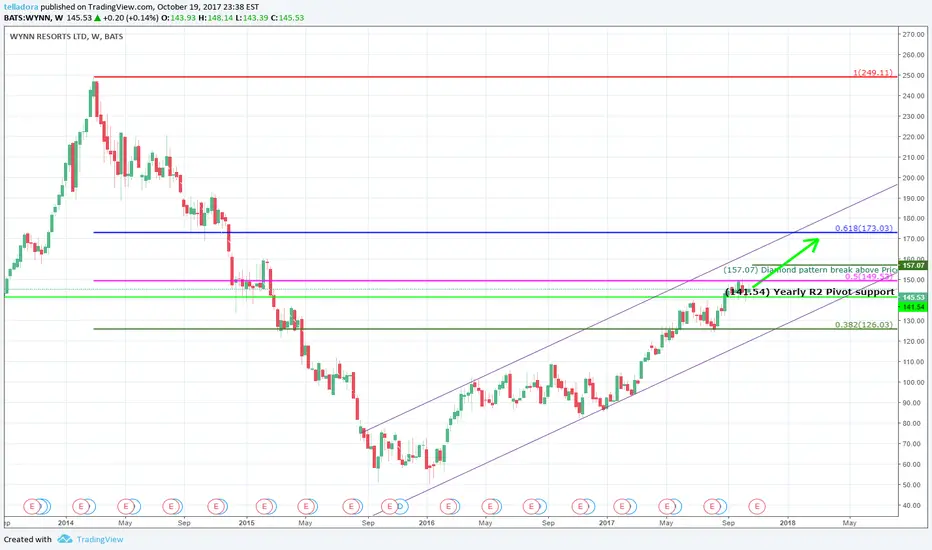The width and height of the screenshot is (932, 550).
Task: Click the 1(249.11) Fibonacci level label
Action: (x=873, y=73)
